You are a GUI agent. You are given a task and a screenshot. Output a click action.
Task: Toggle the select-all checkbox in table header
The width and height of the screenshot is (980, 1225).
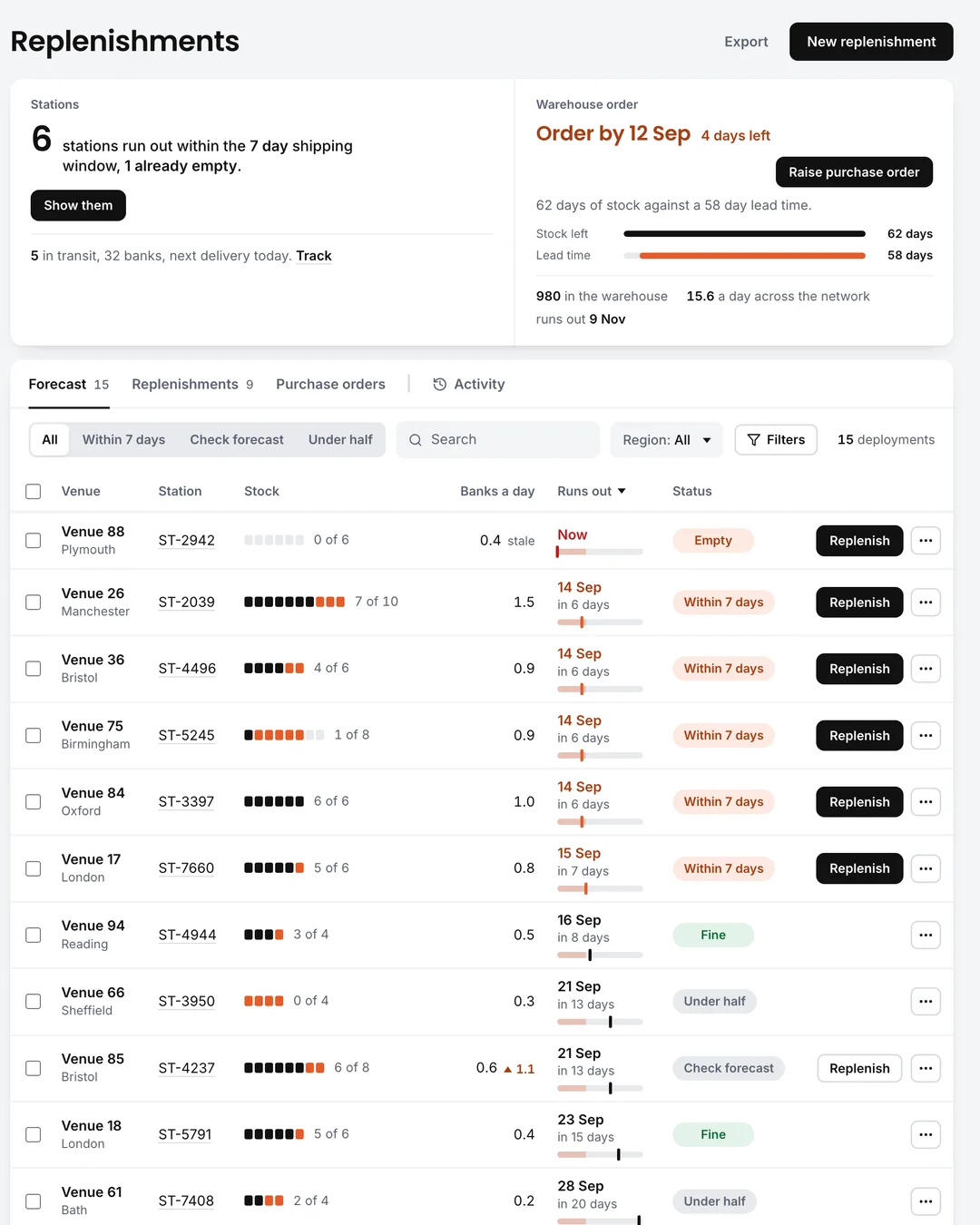(x=34, y=492)
